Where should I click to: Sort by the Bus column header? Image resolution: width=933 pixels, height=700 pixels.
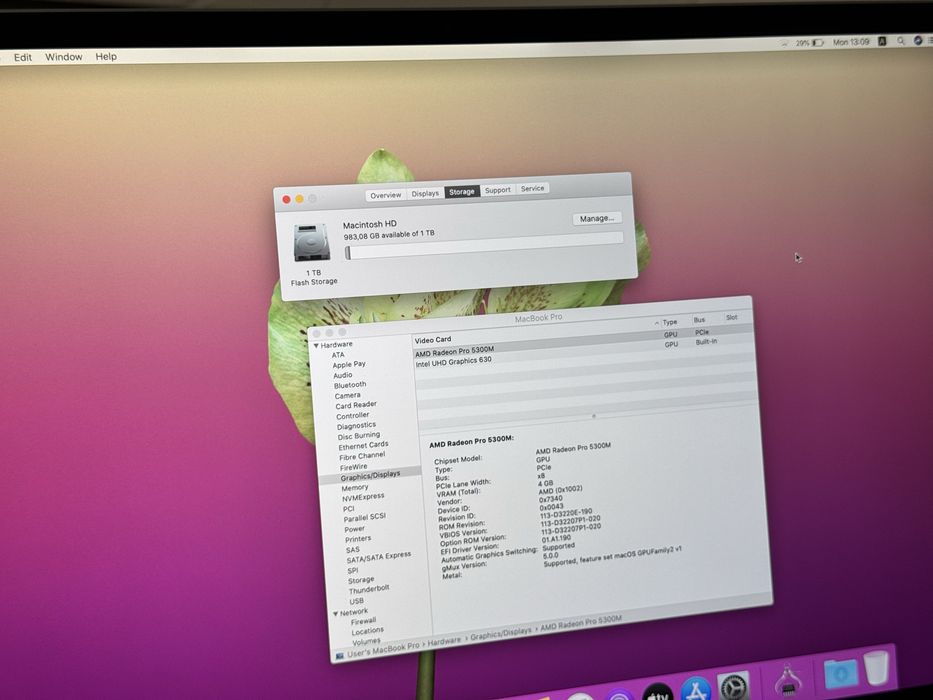(x=700, y=320)
